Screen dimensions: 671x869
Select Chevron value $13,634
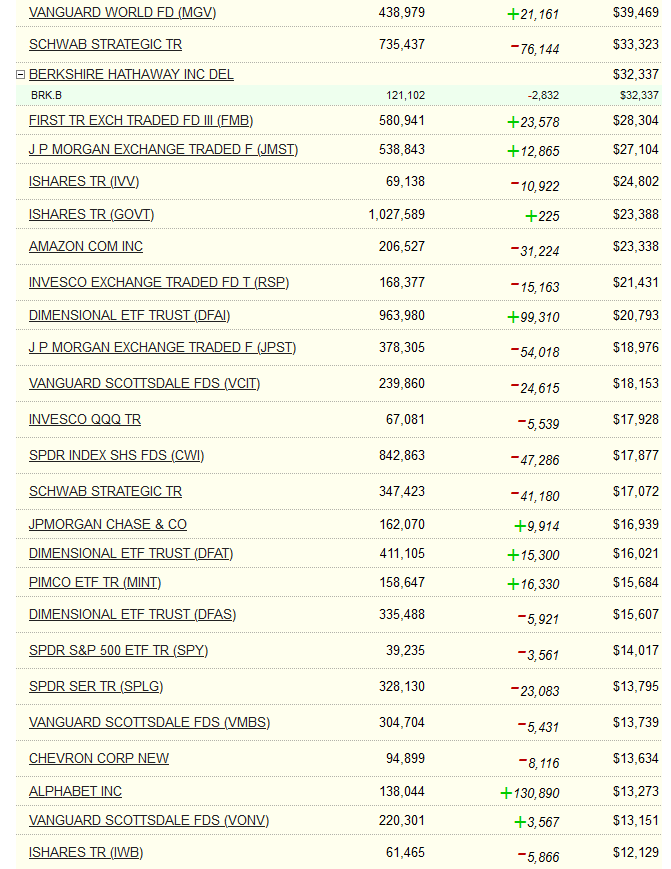(636, 758)
